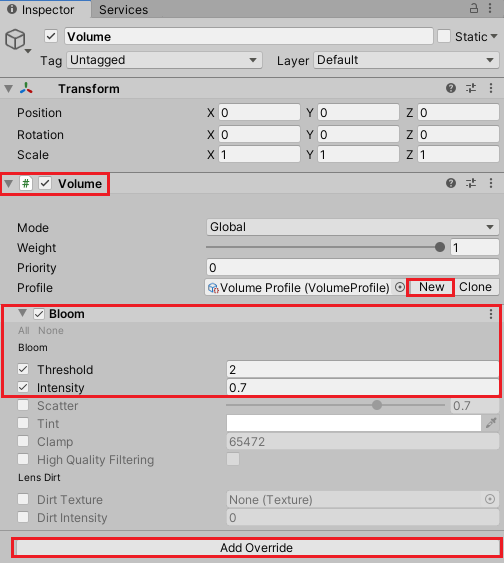Image resolution: width=504 pixels, height=563 pixels.
Task: Switch to the Services tab
Action: click(x=123, y=10)
